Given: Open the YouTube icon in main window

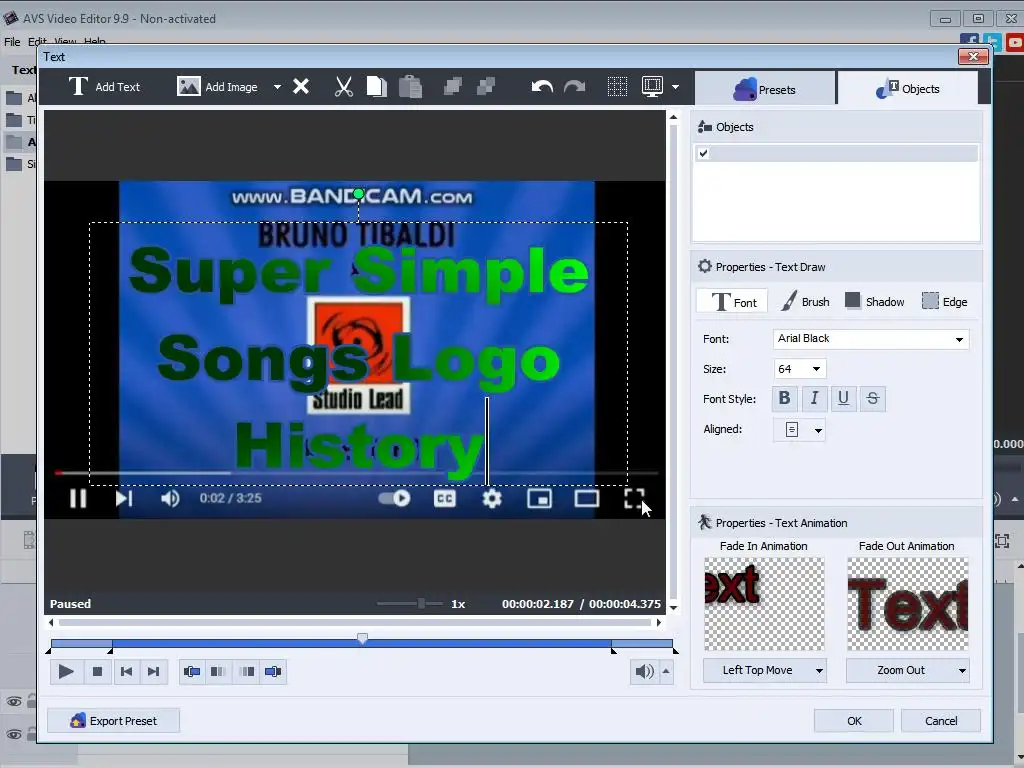Looking at the screenshot, I should click(1016, 42).
